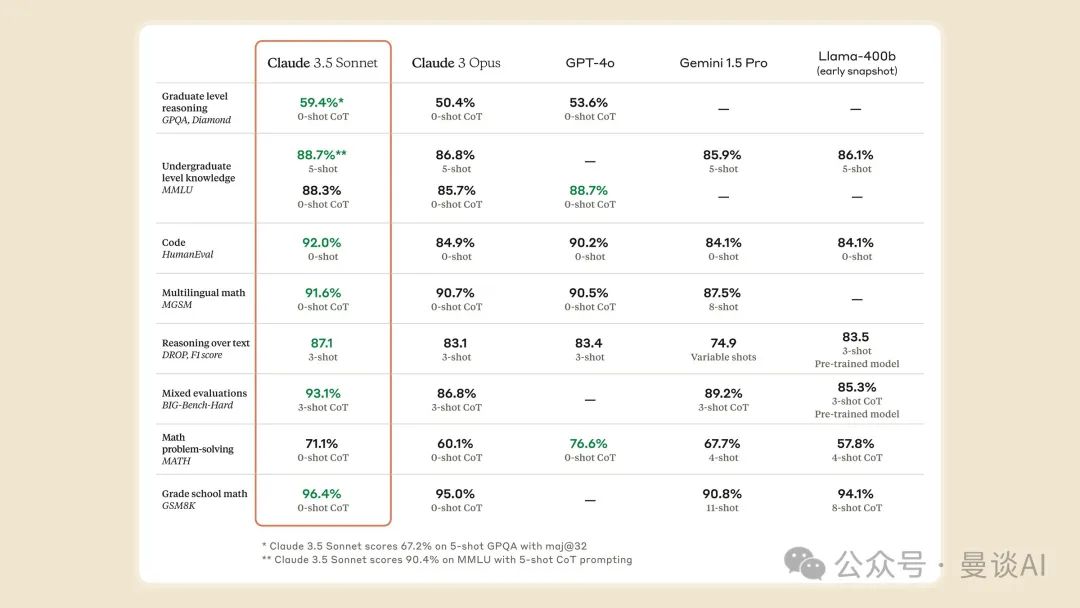Select the Claude 3 Opus column header
Image resolution: width=1080 pixels, height=608 pixels.
[456, 63]
